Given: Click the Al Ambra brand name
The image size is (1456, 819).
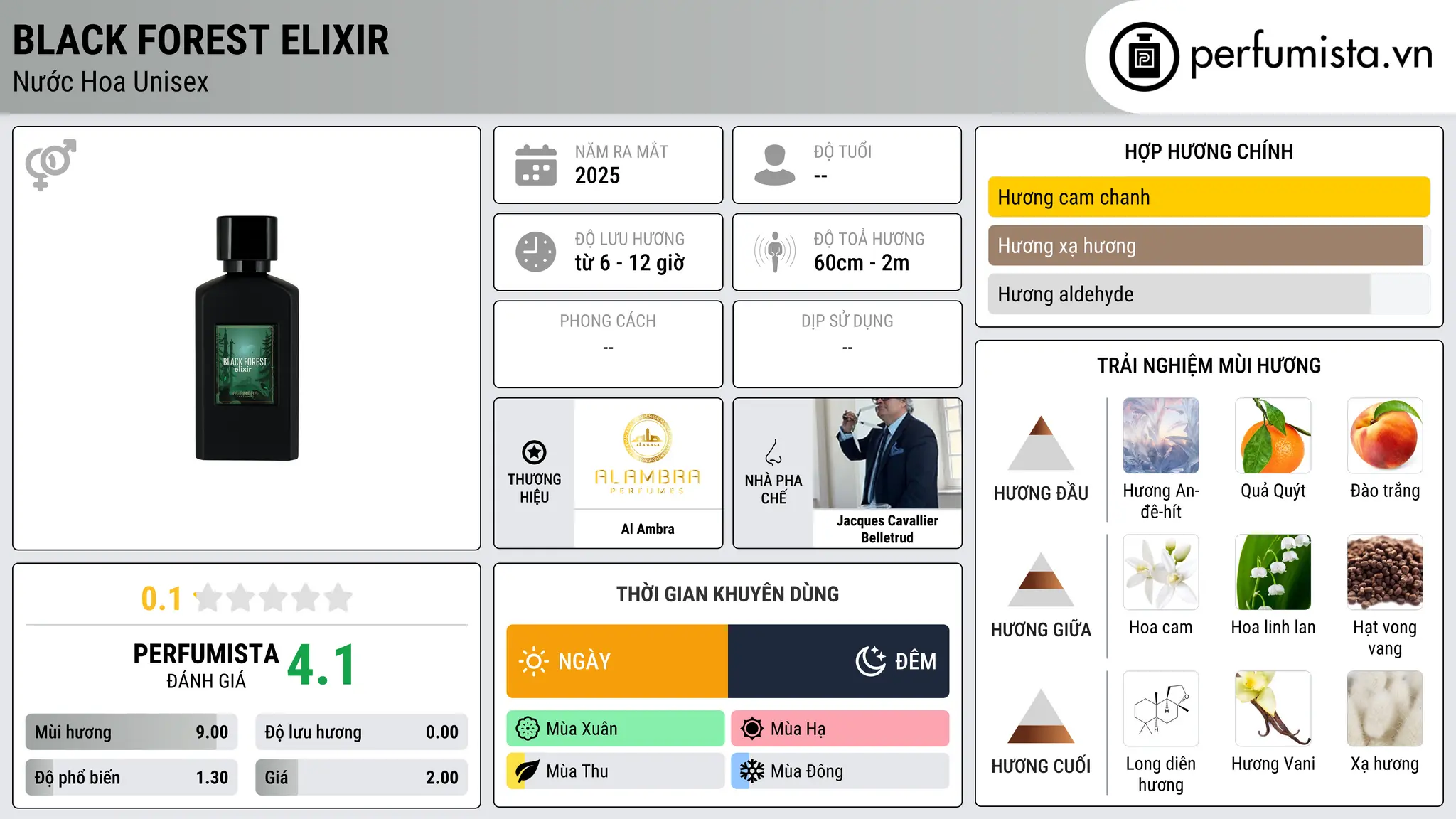Looking at the screenshot, I should pyautogui.click(x=648, y=529).
